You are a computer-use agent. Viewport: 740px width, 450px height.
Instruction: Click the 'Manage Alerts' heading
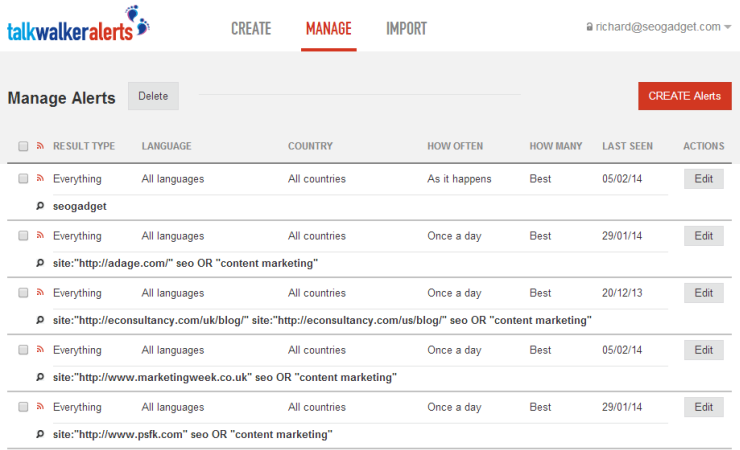[x=61, y=98]
